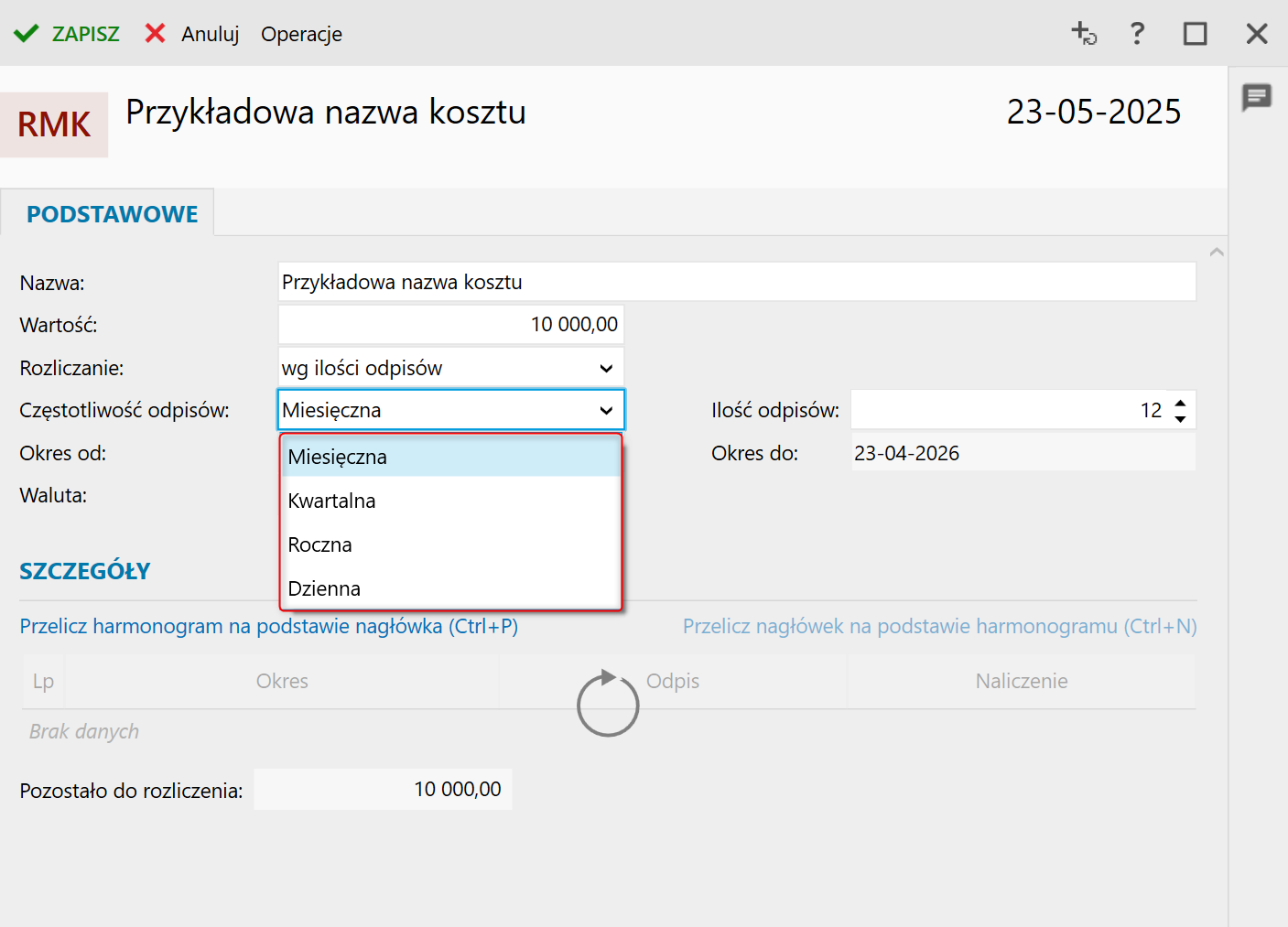
Task: Increase Ilość odpisów with up arrow
Action: [x=1181, y=403]
